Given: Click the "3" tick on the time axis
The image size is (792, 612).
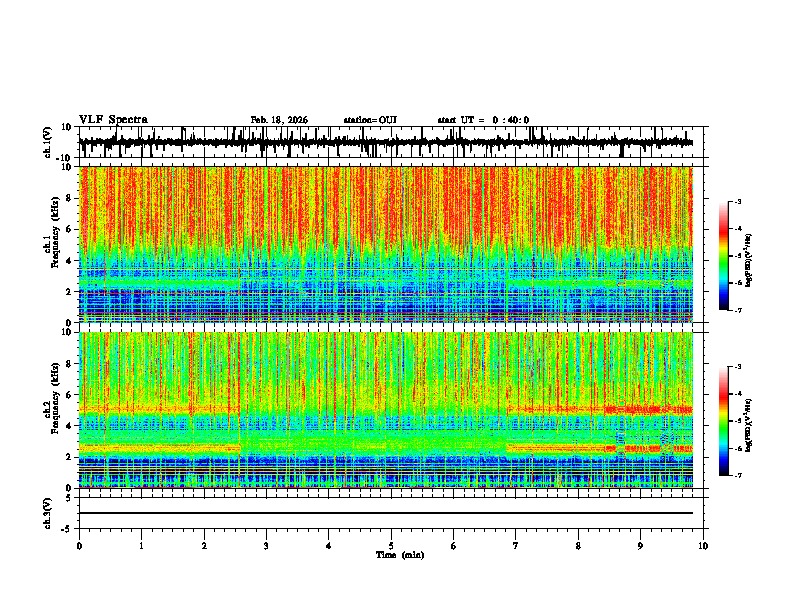Looking at the screenshot, I should click(266, 546).
